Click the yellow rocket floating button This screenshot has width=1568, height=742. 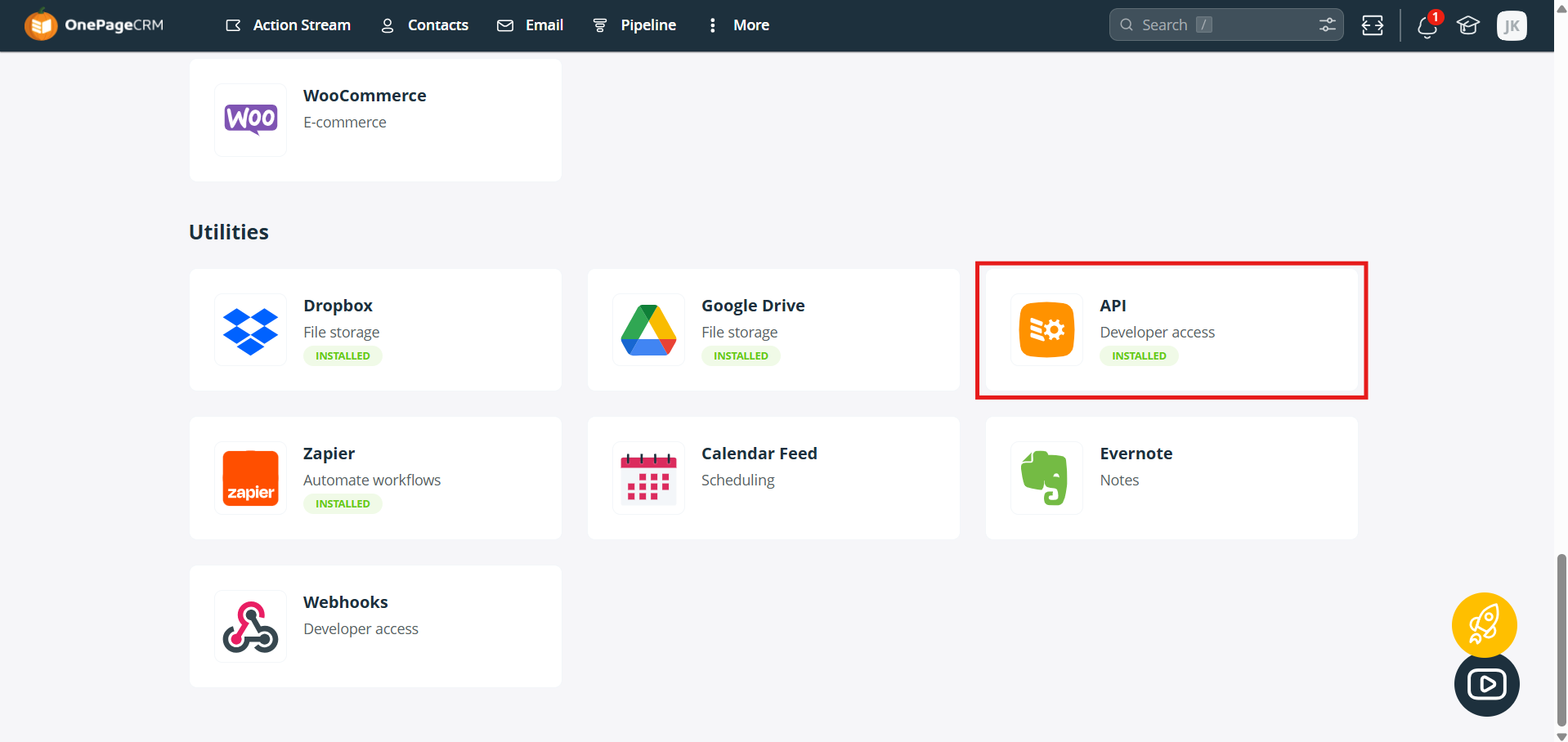coord(1485,625)
